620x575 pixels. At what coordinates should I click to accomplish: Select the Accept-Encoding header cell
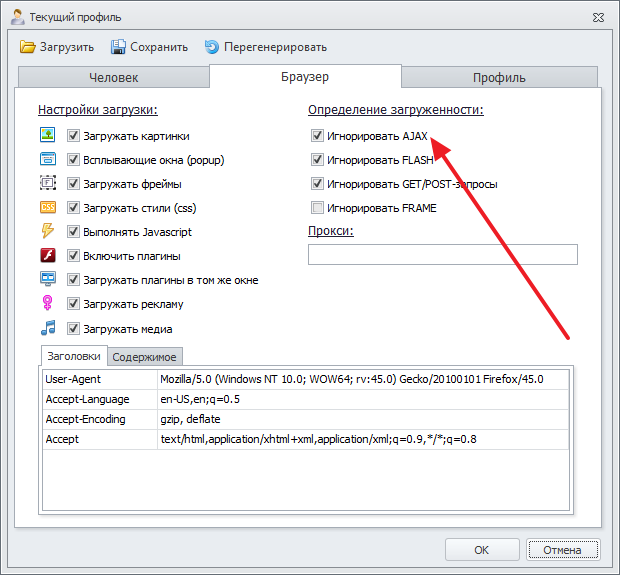pos(100,419)
